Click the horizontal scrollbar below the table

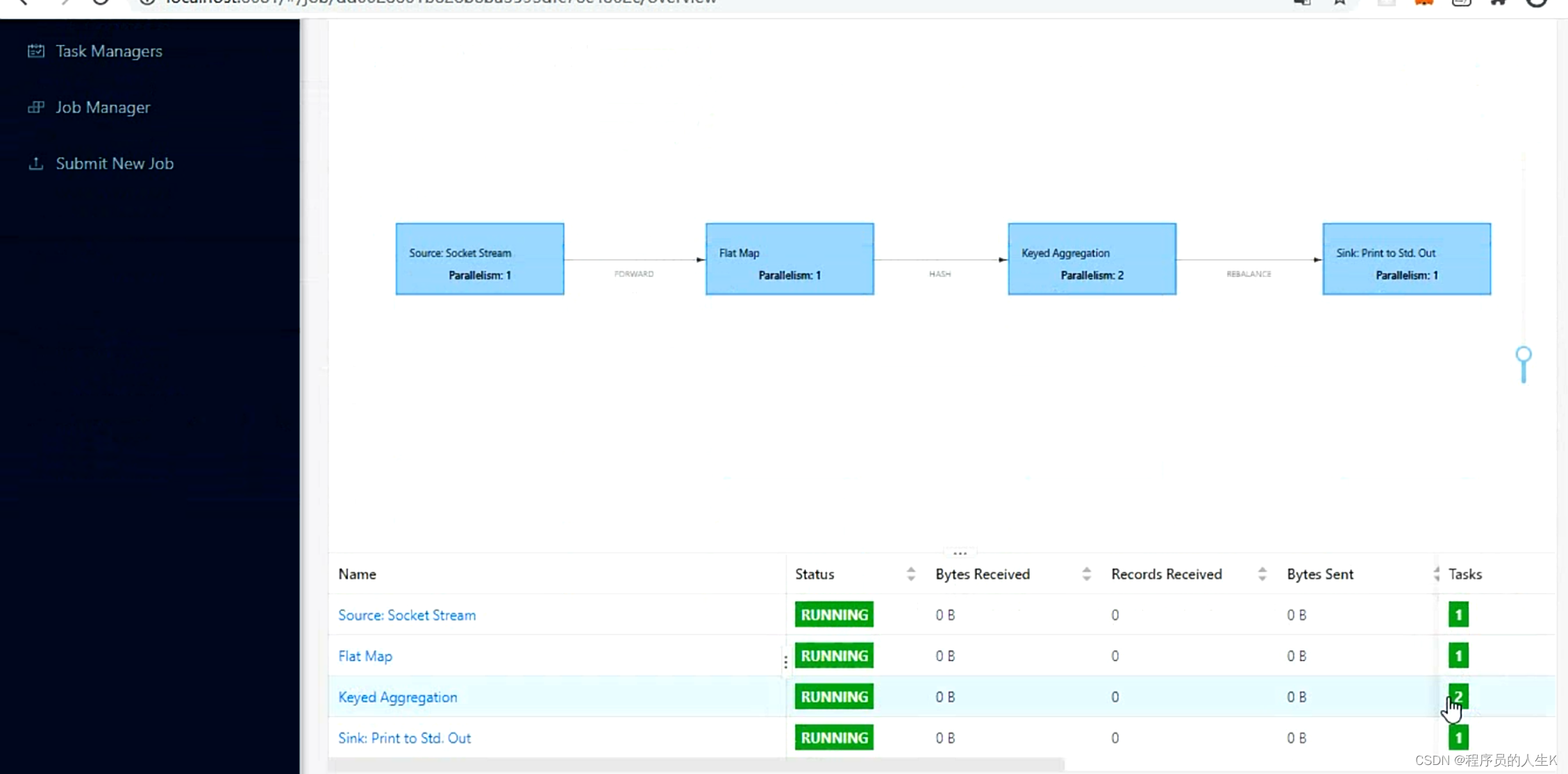pyautogui.click(x=696, y=765)
